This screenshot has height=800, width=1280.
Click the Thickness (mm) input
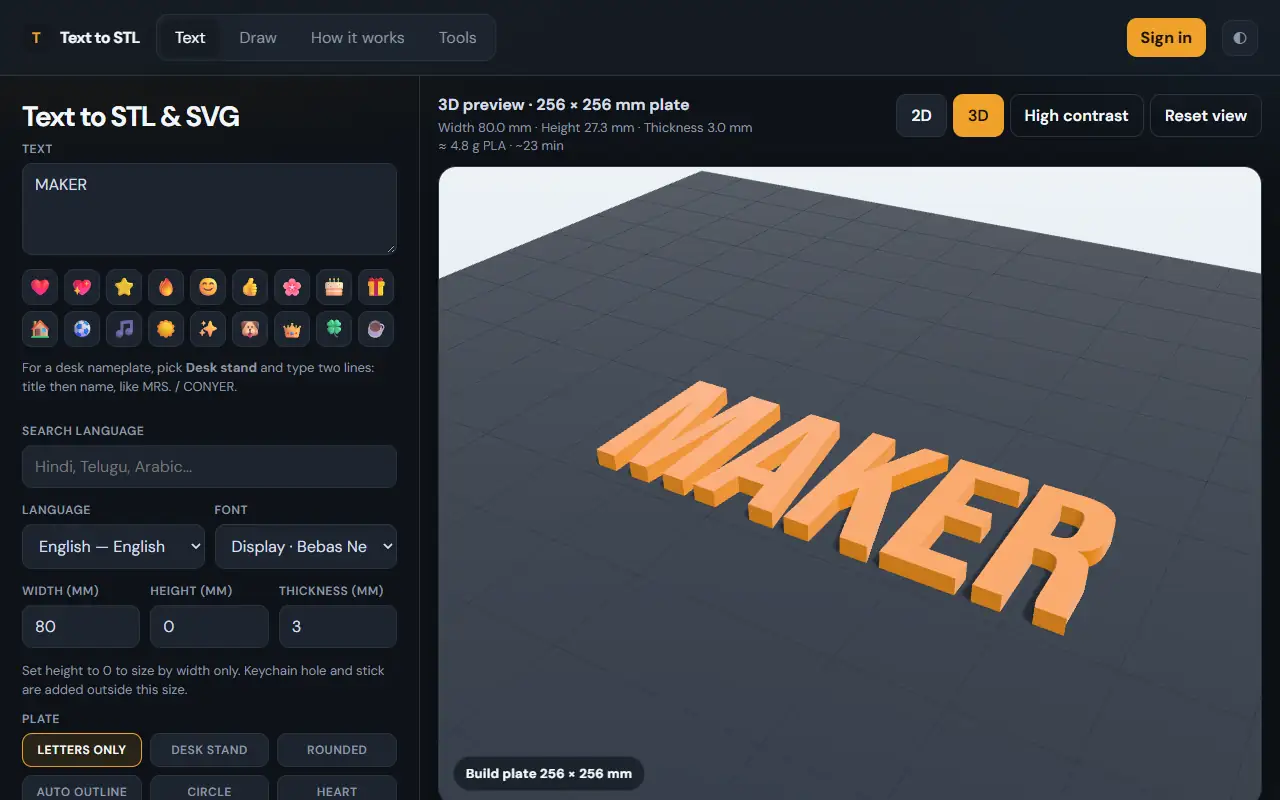338,627
